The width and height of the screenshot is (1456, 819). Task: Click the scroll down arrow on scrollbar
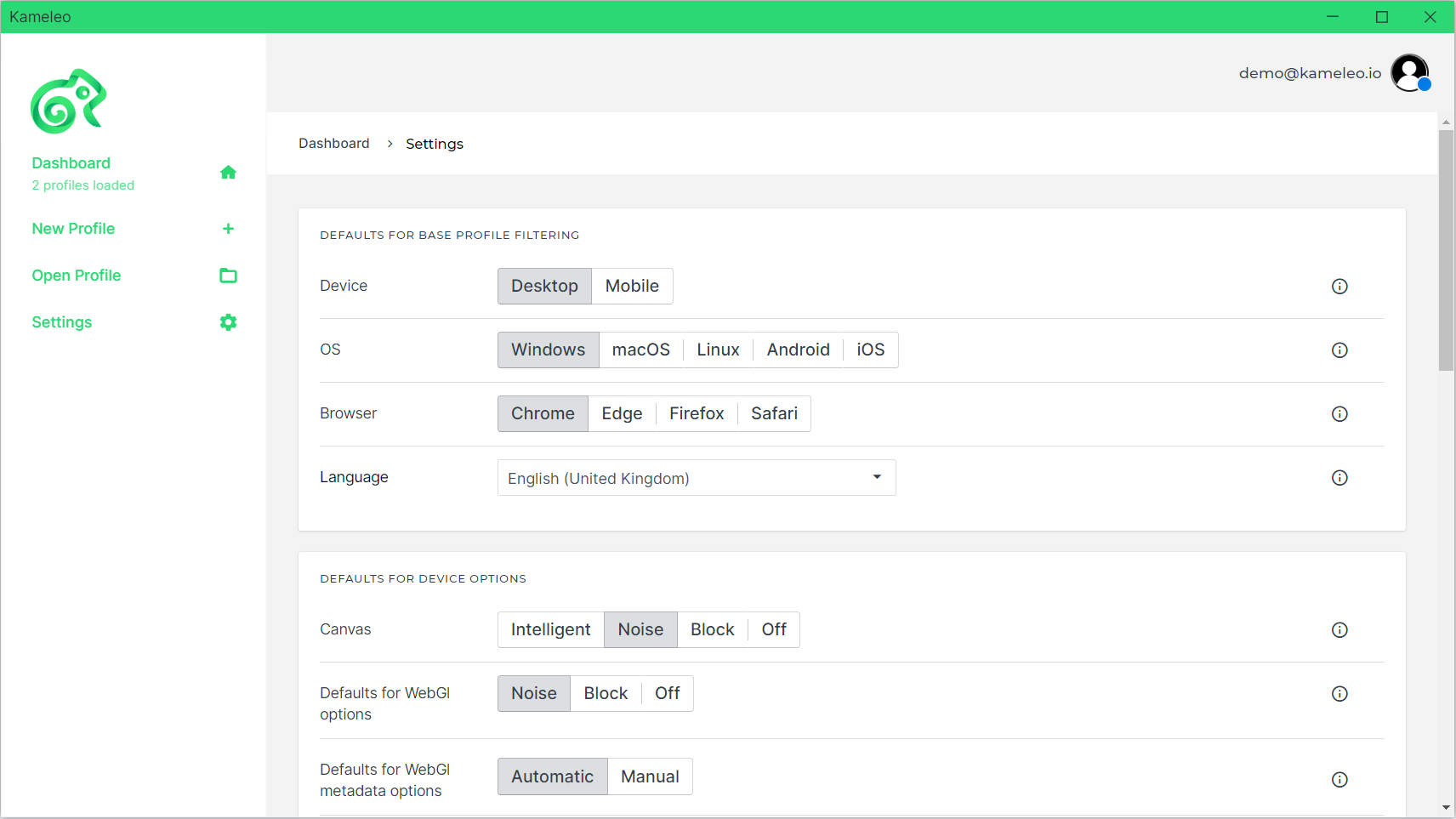pyautogui.click(x=1446, y=808)
